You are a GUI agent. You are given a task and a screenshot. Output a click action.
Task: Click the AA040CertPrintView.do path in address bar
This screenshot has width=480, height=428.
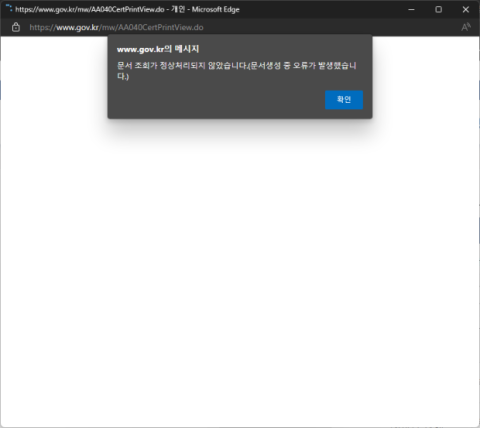coord(161,27)
